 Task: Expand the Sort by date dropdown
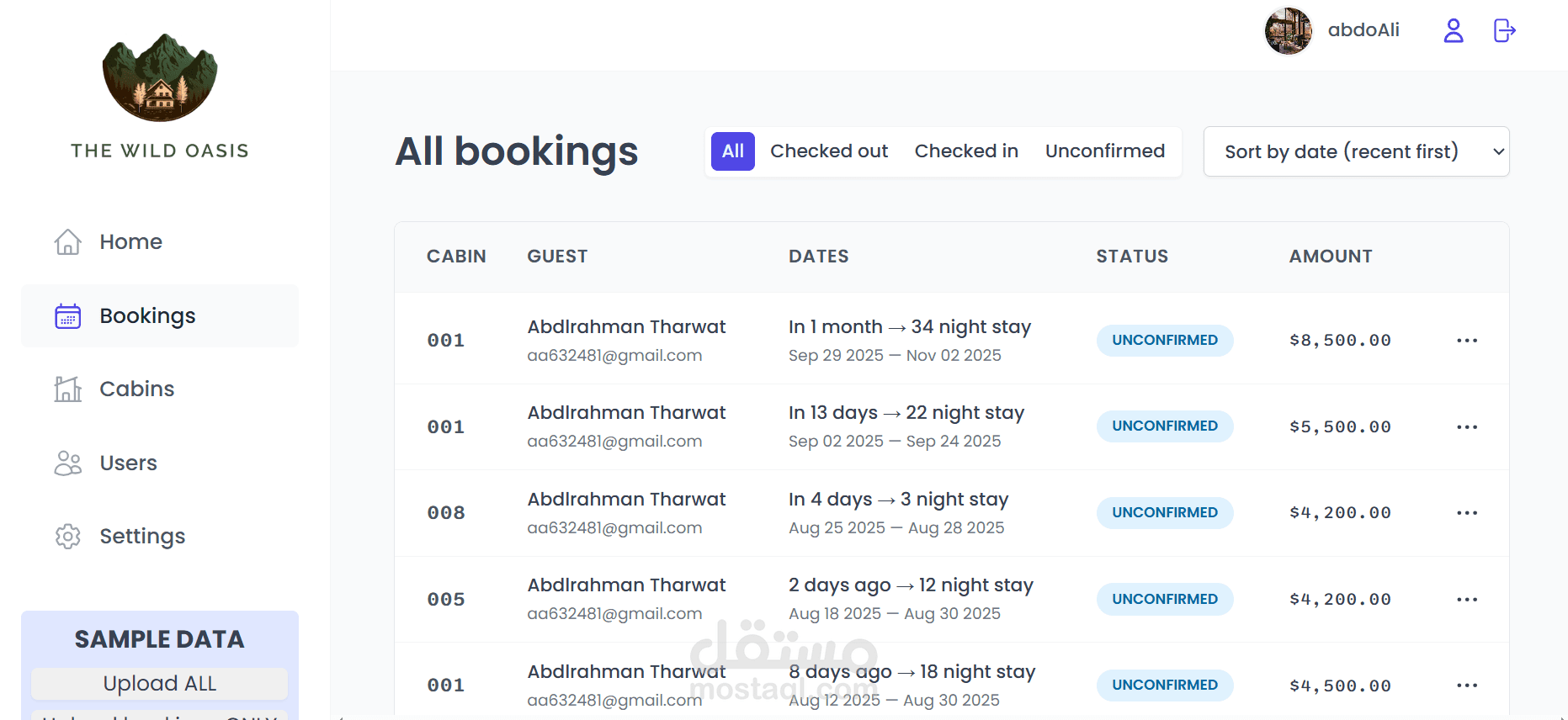pyautogui.click(x=1356, y=151)
